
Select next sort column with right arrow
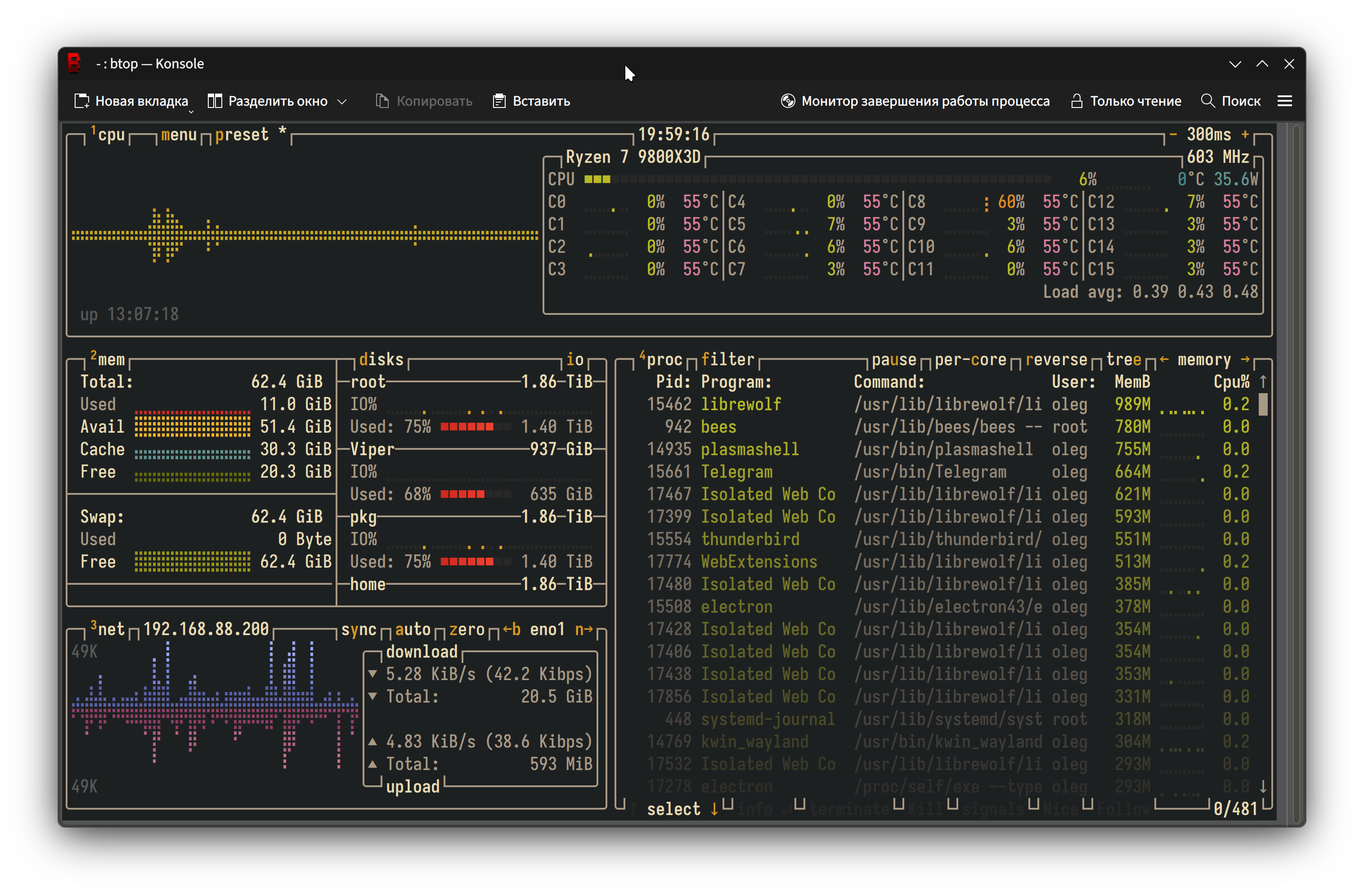[1245, 360]
